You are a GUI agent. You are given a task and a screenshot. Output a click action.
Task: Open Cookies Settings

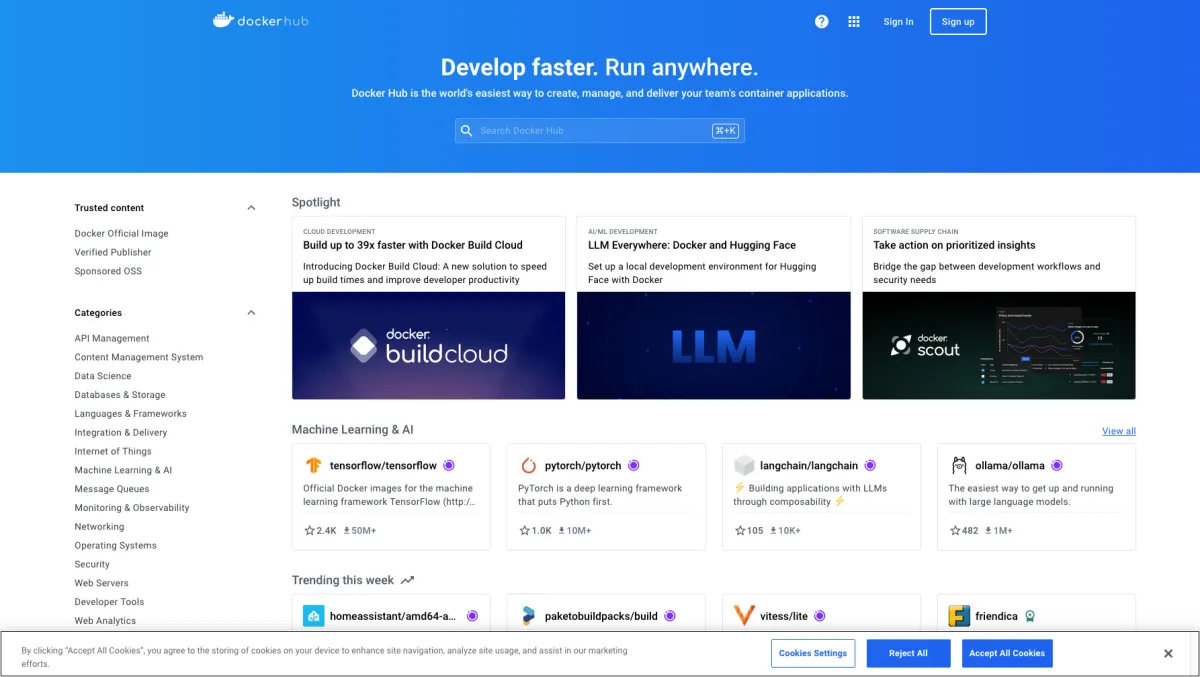tap(813, 654)
